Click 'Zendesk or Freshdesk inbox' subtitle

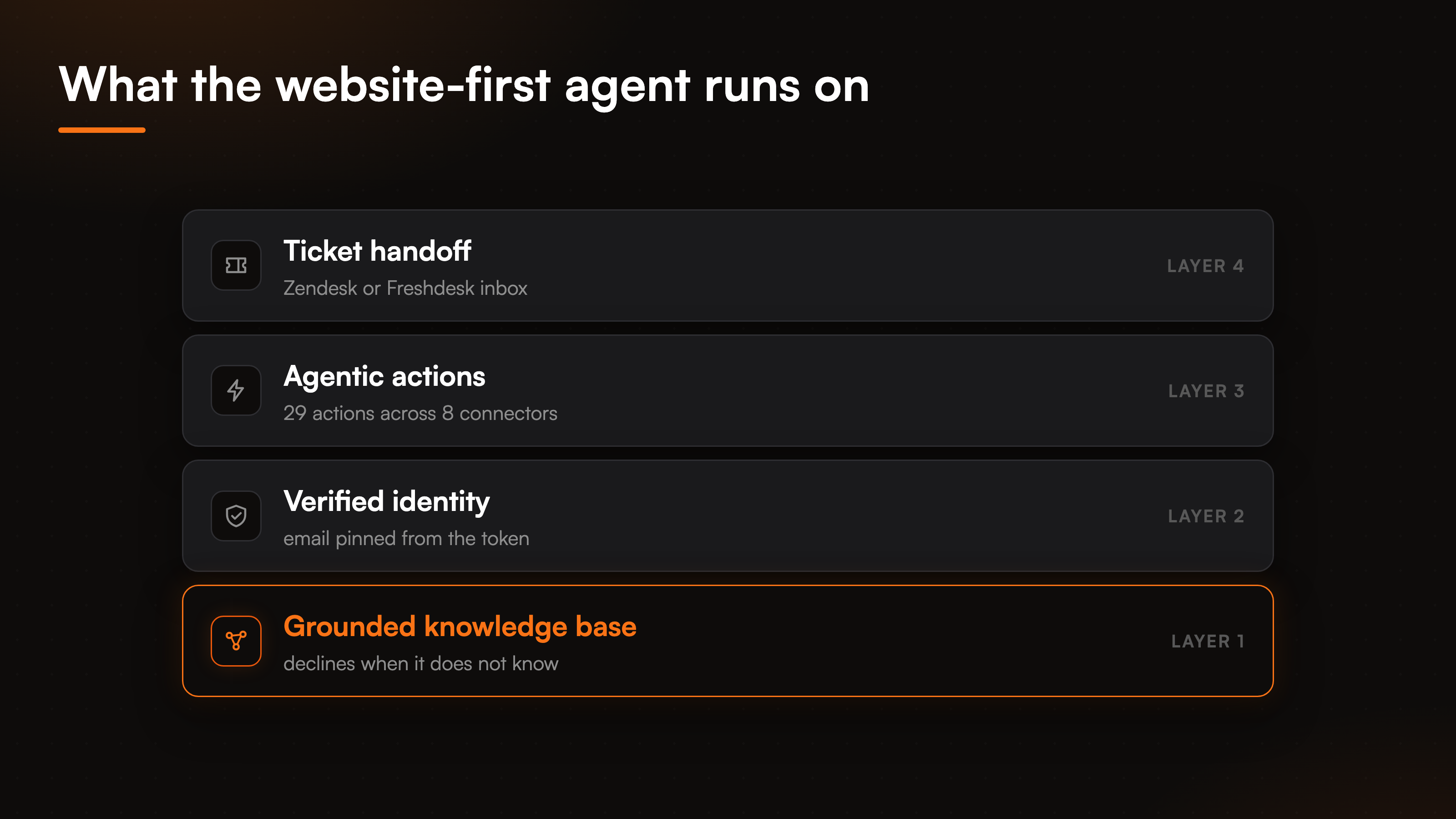[x=405, y=288]
